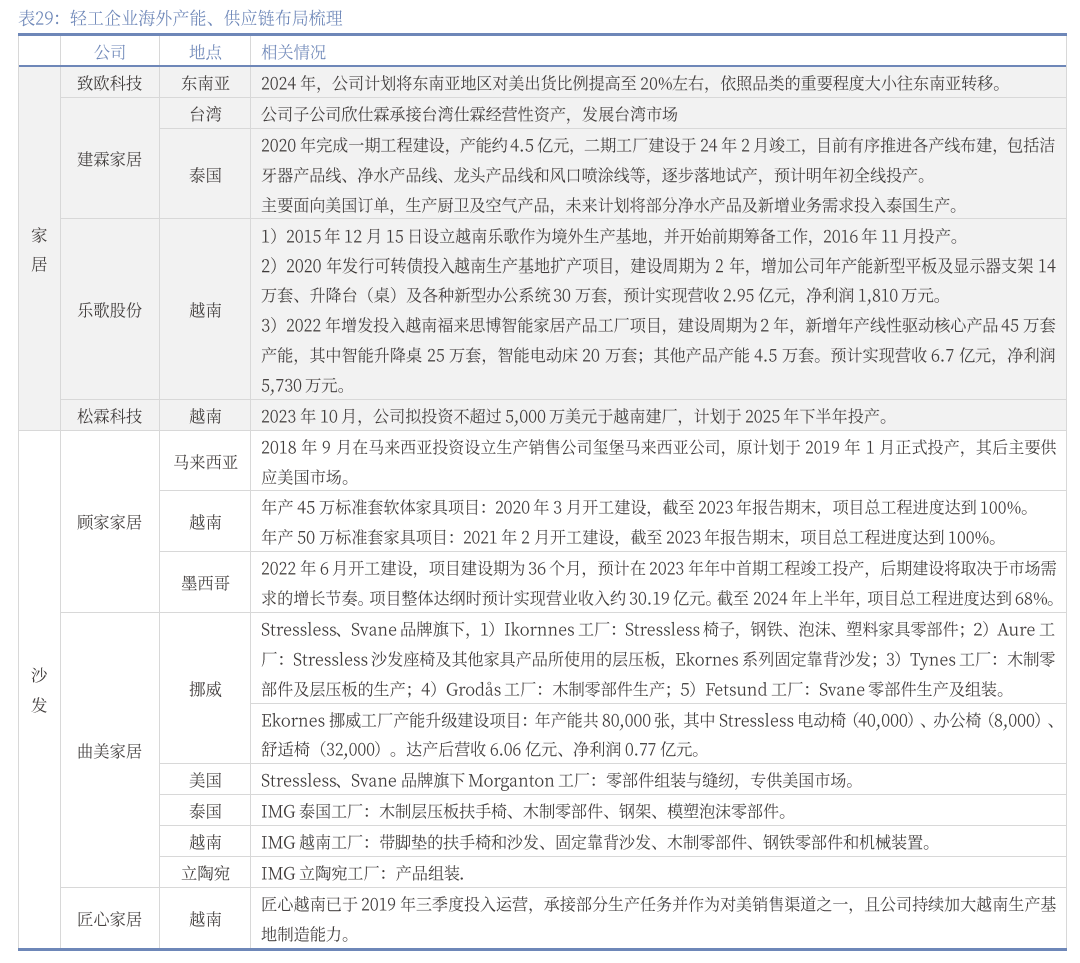Click the IMG 越南工厂 description
This screenshot has height=963, width=1080.
pos(596,842)
